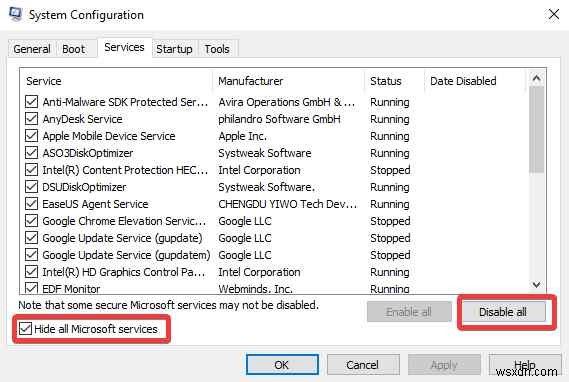Image resolution: width=569 pixels, height=382 pixels.
Task: Uncheck EaseUS Agent Service
Action: click(x=32, y=204)
